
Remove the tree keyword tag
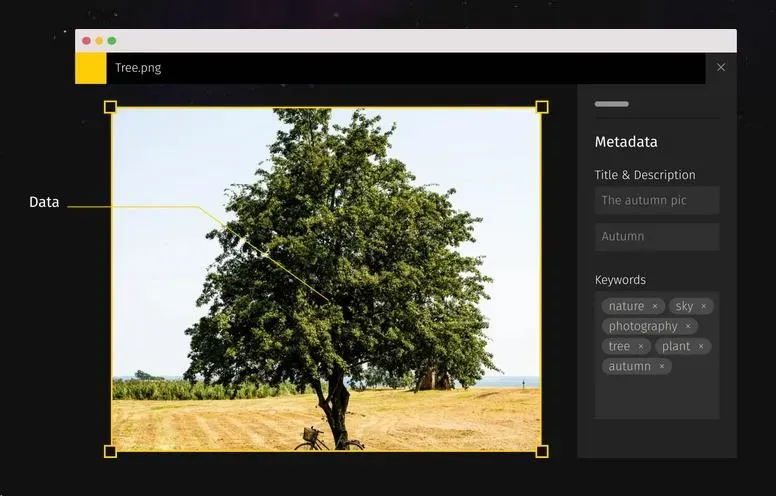tap(641, 347)
